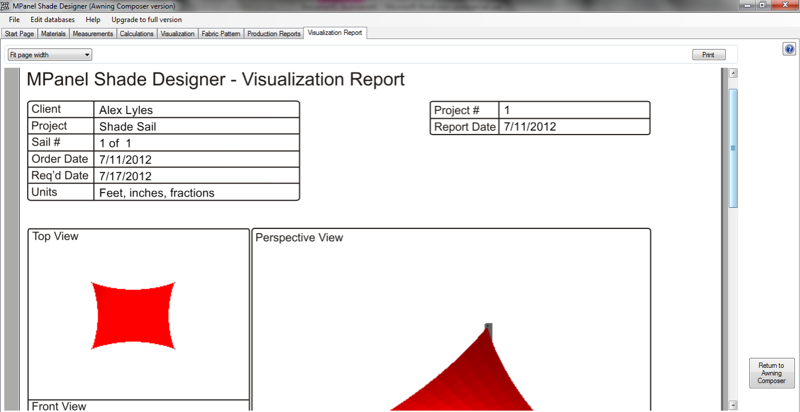The width and height of the screenshot is (800, 412).
Task: Click the MPanel app icon in title bar
Action: [6, 6]
